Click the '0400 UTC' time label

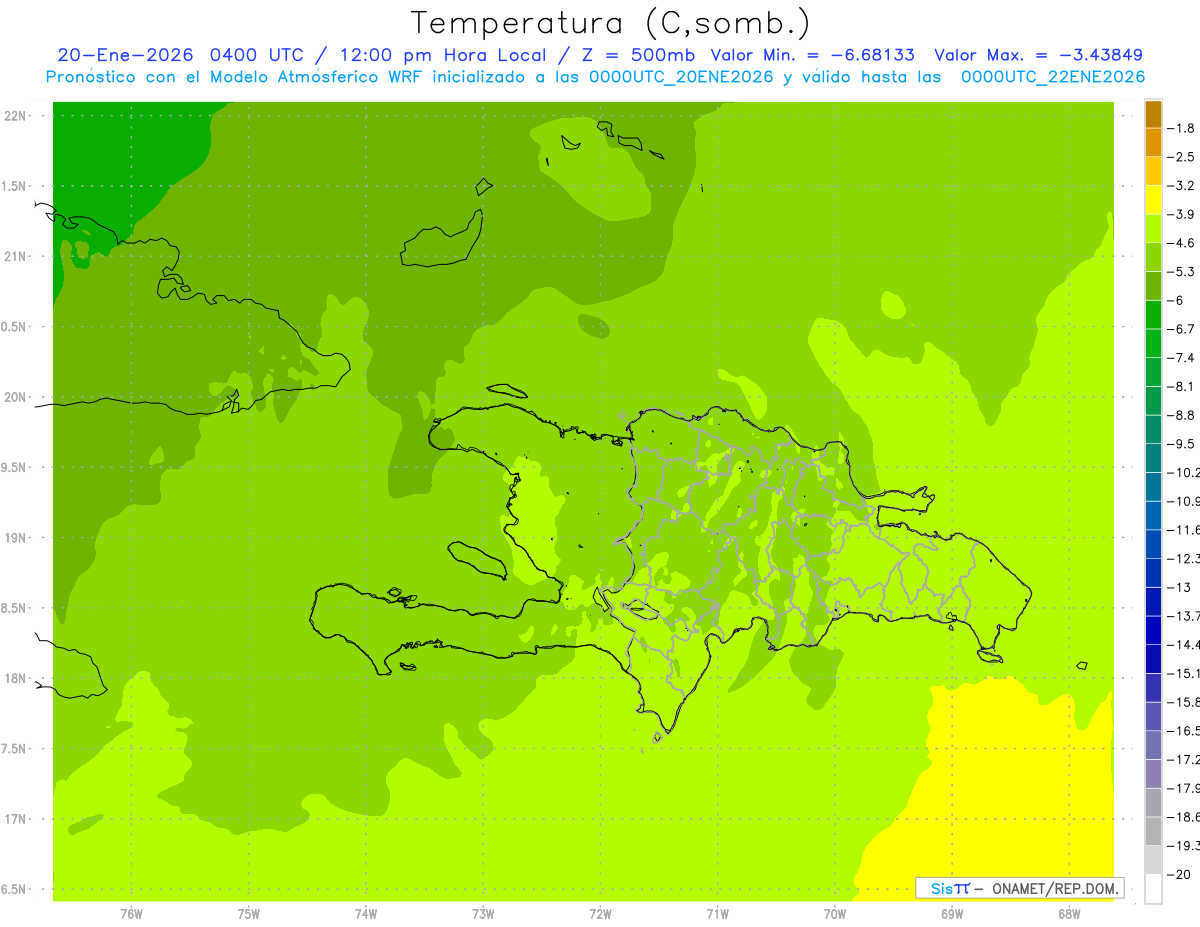(x=257, y=55)
